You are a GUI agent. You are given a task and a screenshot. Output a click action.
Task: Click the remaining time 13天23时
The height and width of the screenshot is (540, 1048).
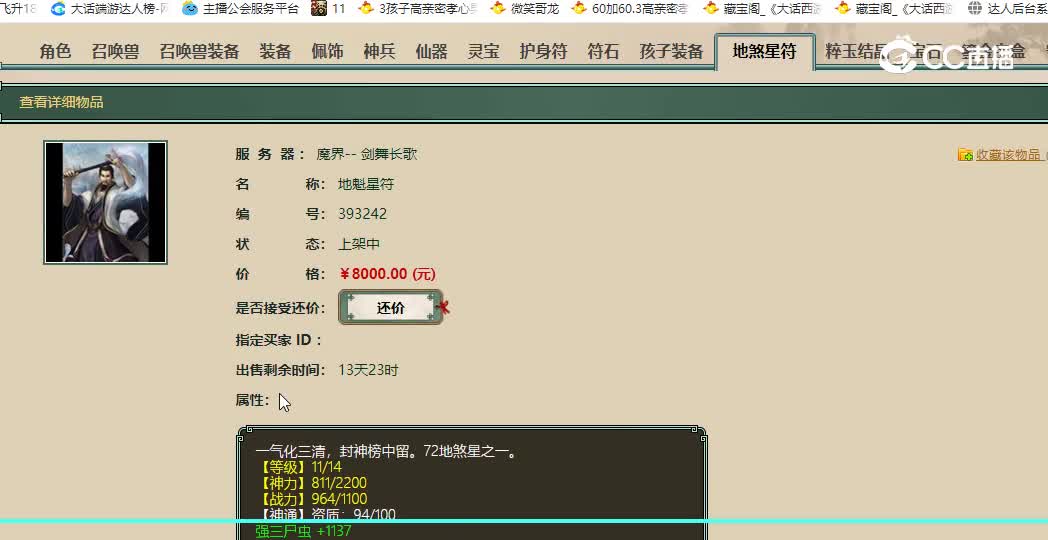[x=368, y=370]
